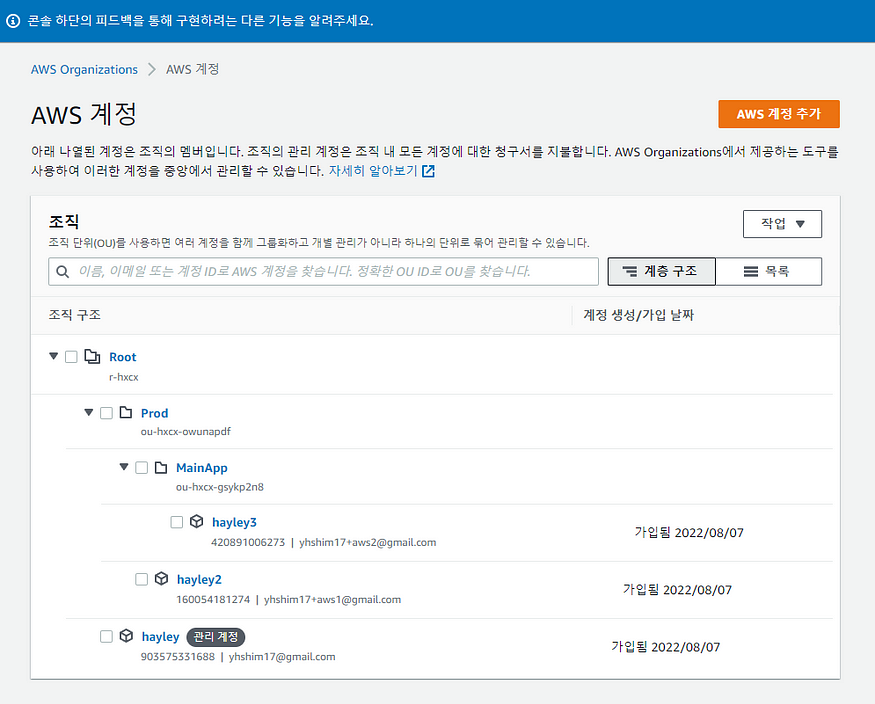Click the MainApp OU folder icon
Image resolution: width=875 pixels, height=704 pixels.
[x=161, y=467]
